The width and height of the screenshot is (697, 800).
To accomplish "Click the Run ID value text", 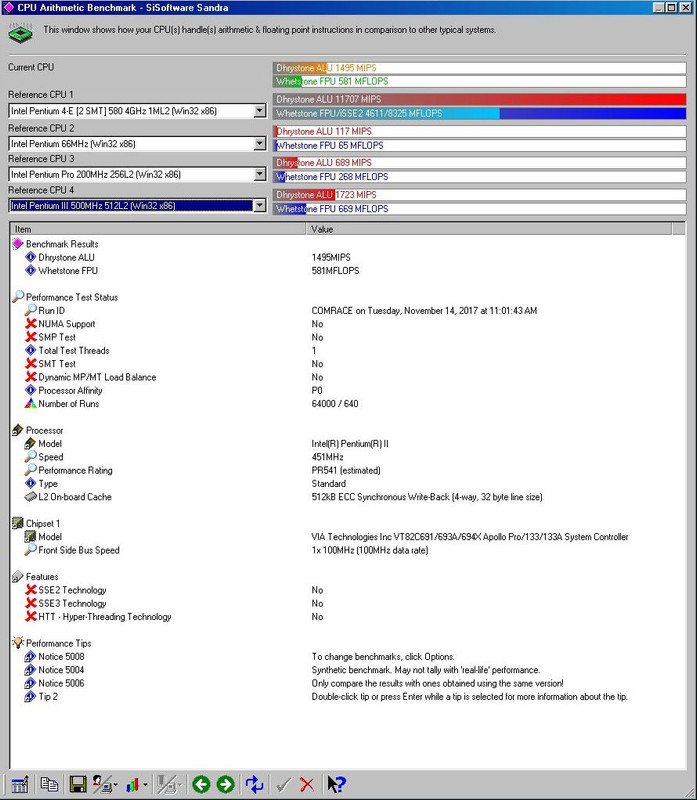I will [424, 310].
